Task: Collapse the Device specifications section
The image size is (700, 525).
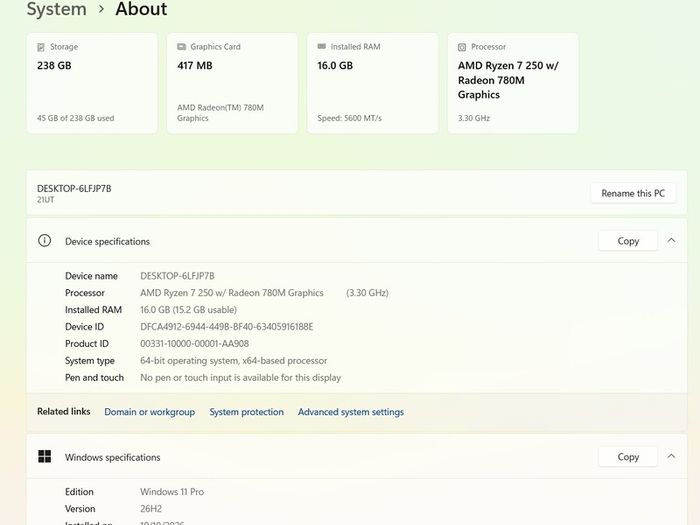Action: coord(671,241)
